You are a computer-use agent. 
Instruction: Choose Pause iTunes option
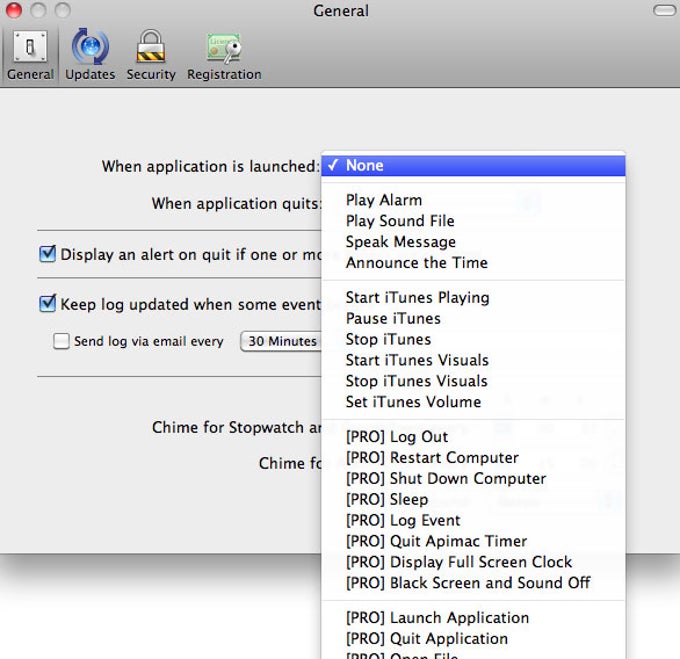[473, 318]
